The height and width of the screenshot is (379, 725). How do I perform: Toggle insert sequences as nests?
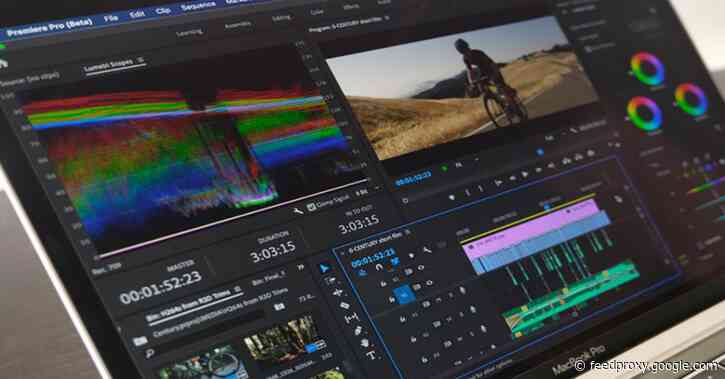pos(363,273)
